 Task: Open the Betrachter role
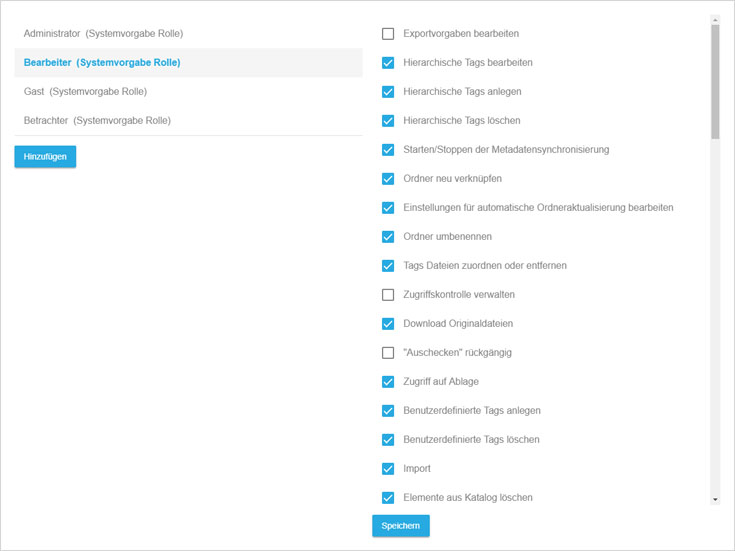97,121
